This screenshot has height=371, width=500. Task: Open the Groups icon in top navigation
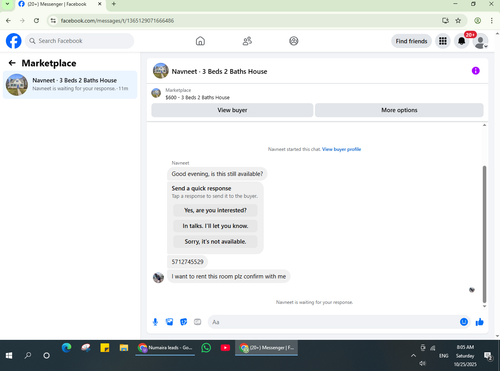pos(294,41)
